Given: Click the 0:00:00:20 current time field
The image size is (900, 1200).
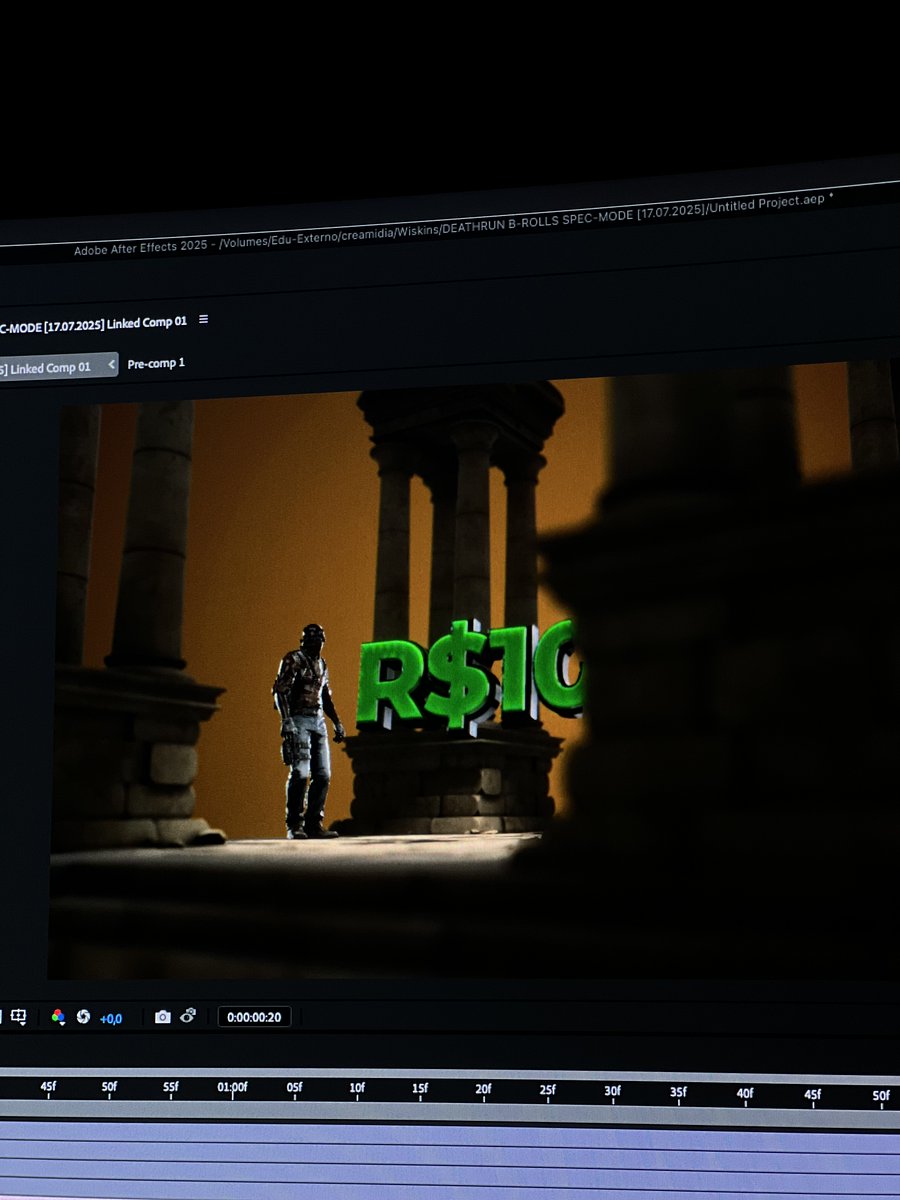Looking at the screenshot, I should tap(254, 1017).
